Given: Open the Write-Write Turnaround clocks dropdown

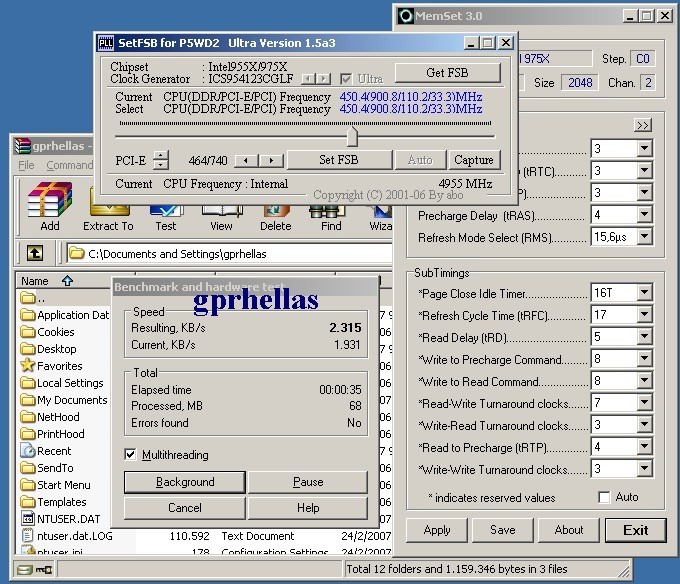Looking at the screenshot, I should 644,469.
